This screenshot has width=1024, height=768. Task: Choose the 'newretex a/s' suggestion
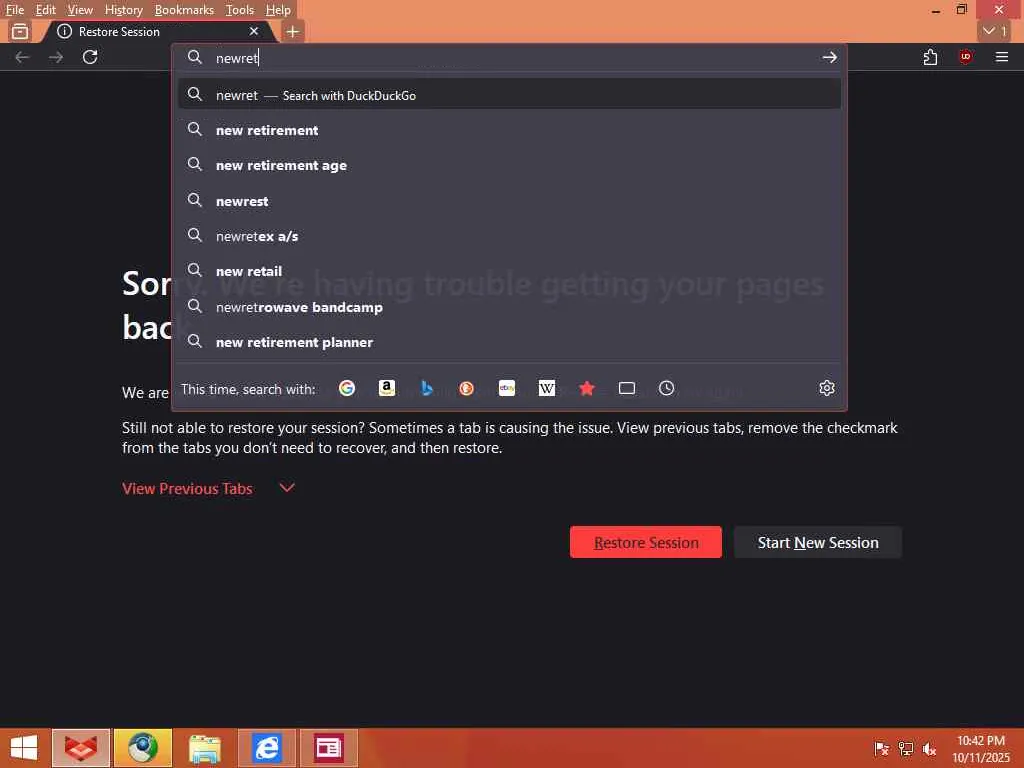(509, 236)
